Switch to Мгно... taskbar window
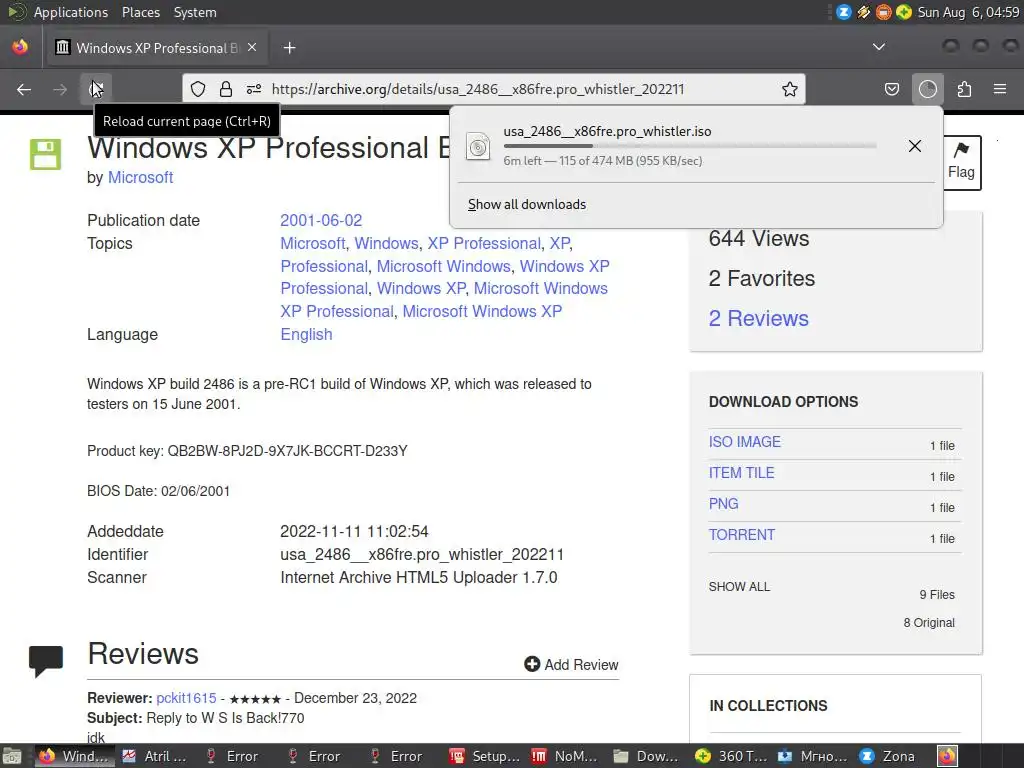Image resolution: width=1024 pixels, height=768 pixels. [814, 756]
